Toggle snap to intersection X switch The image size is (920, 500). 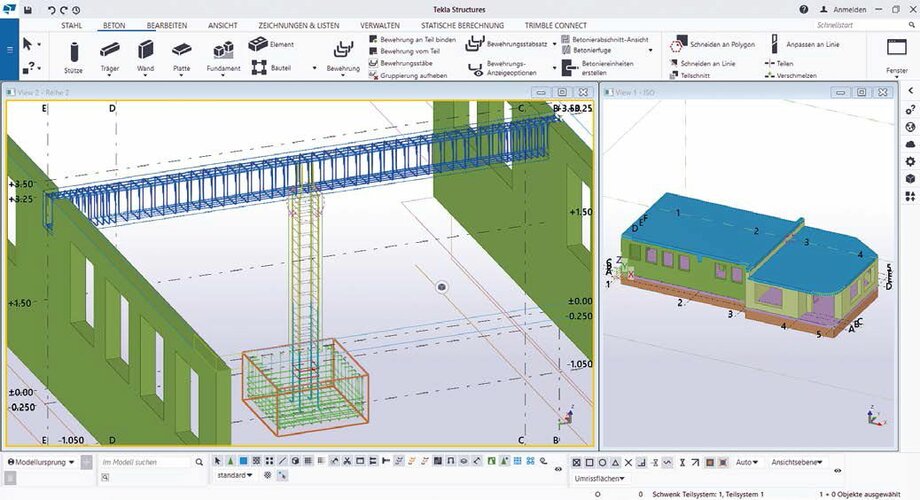[x=628, y=462]
